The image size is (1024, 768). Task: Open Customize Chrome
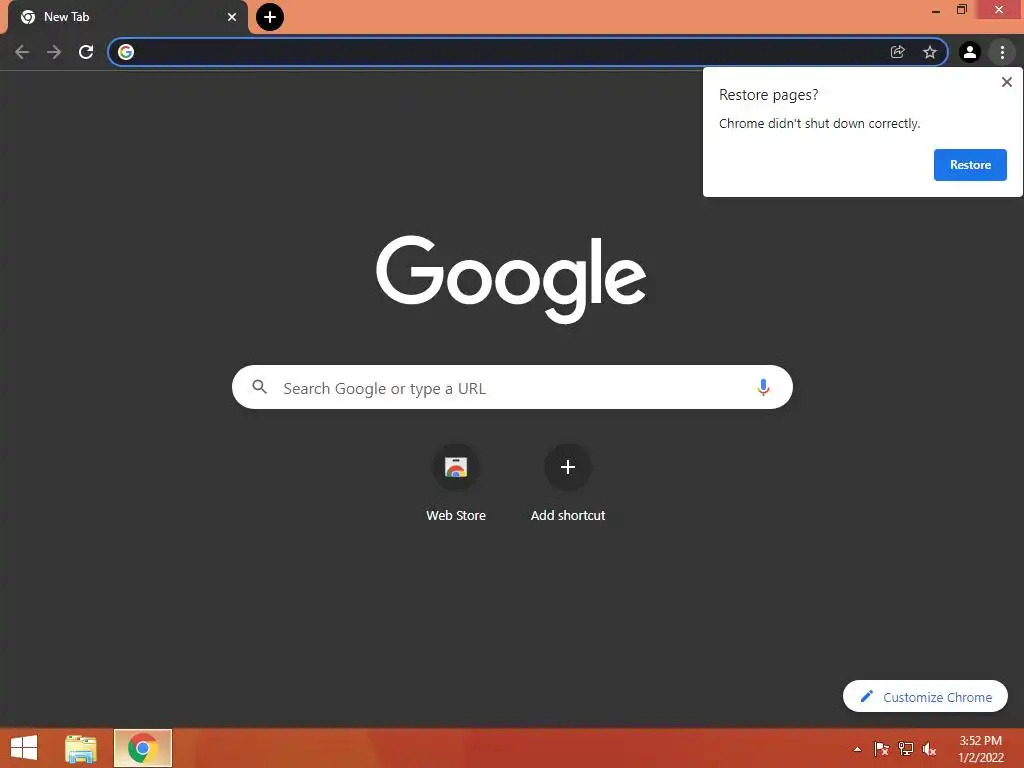click(x=925, y=697)
